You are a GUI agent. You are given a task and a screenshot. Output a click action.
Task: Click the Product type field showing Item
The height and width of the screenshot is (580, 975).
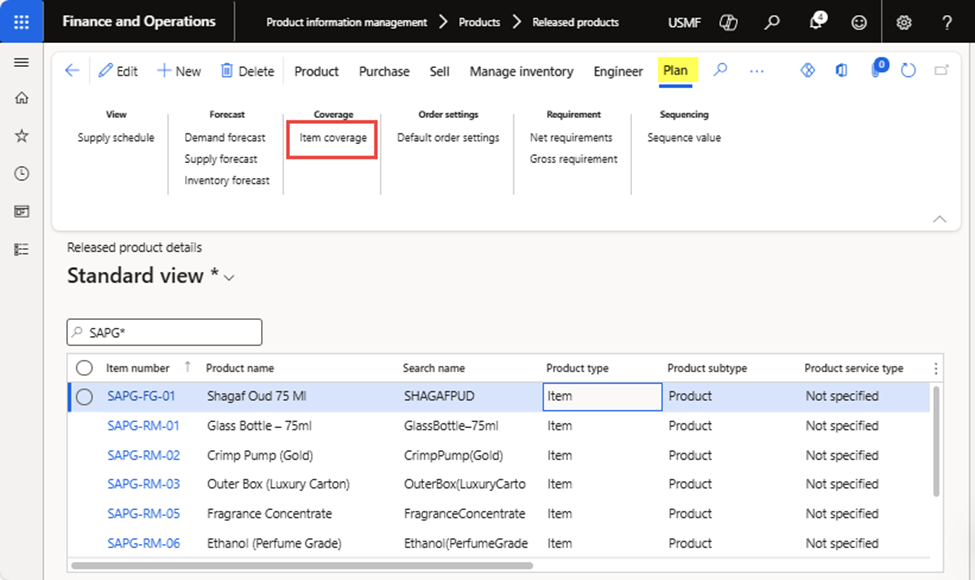[602, 397]
